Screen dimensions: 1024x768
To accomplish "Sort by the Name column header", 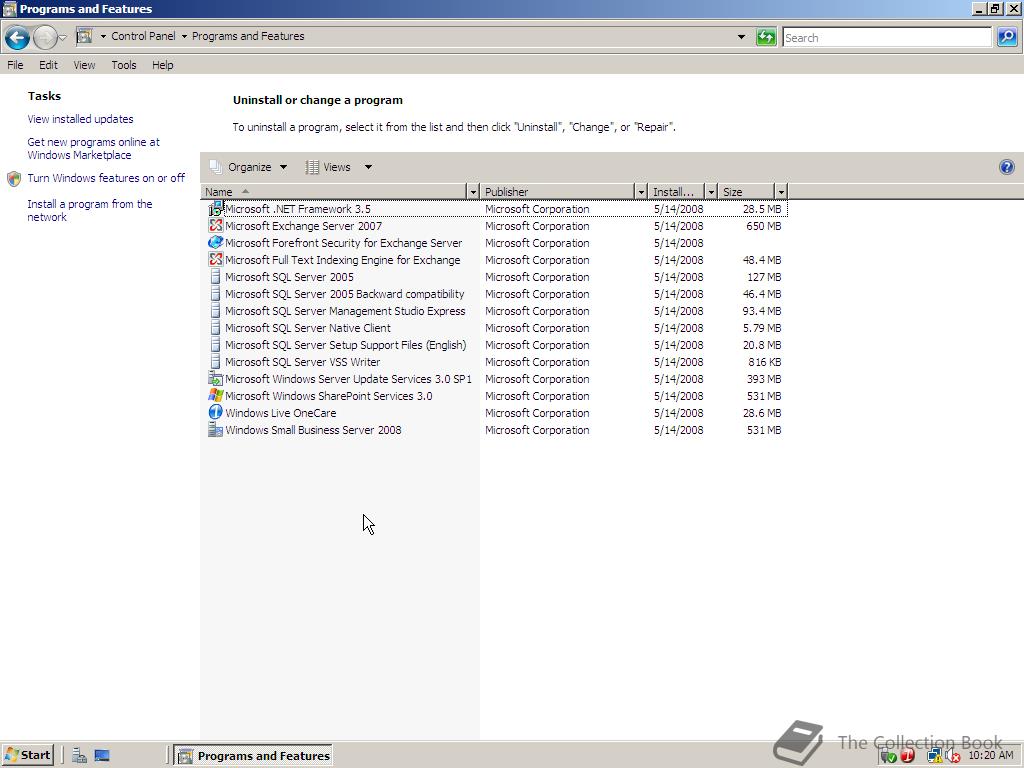I will point(334,192).
